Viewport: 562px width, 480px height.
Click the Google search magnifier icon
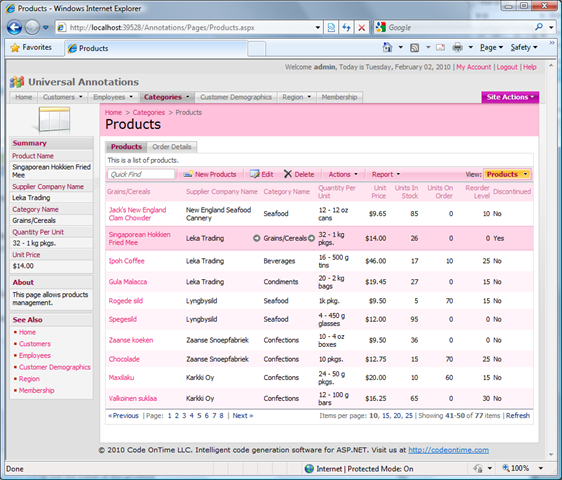(x=539, y=27)
